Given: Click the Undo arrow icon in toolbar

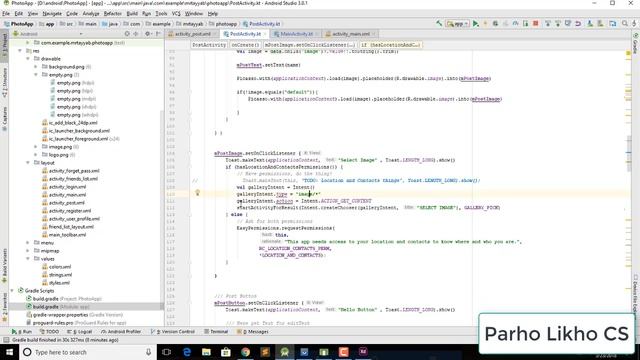Looking at the screenshot, I should point(578,24).
